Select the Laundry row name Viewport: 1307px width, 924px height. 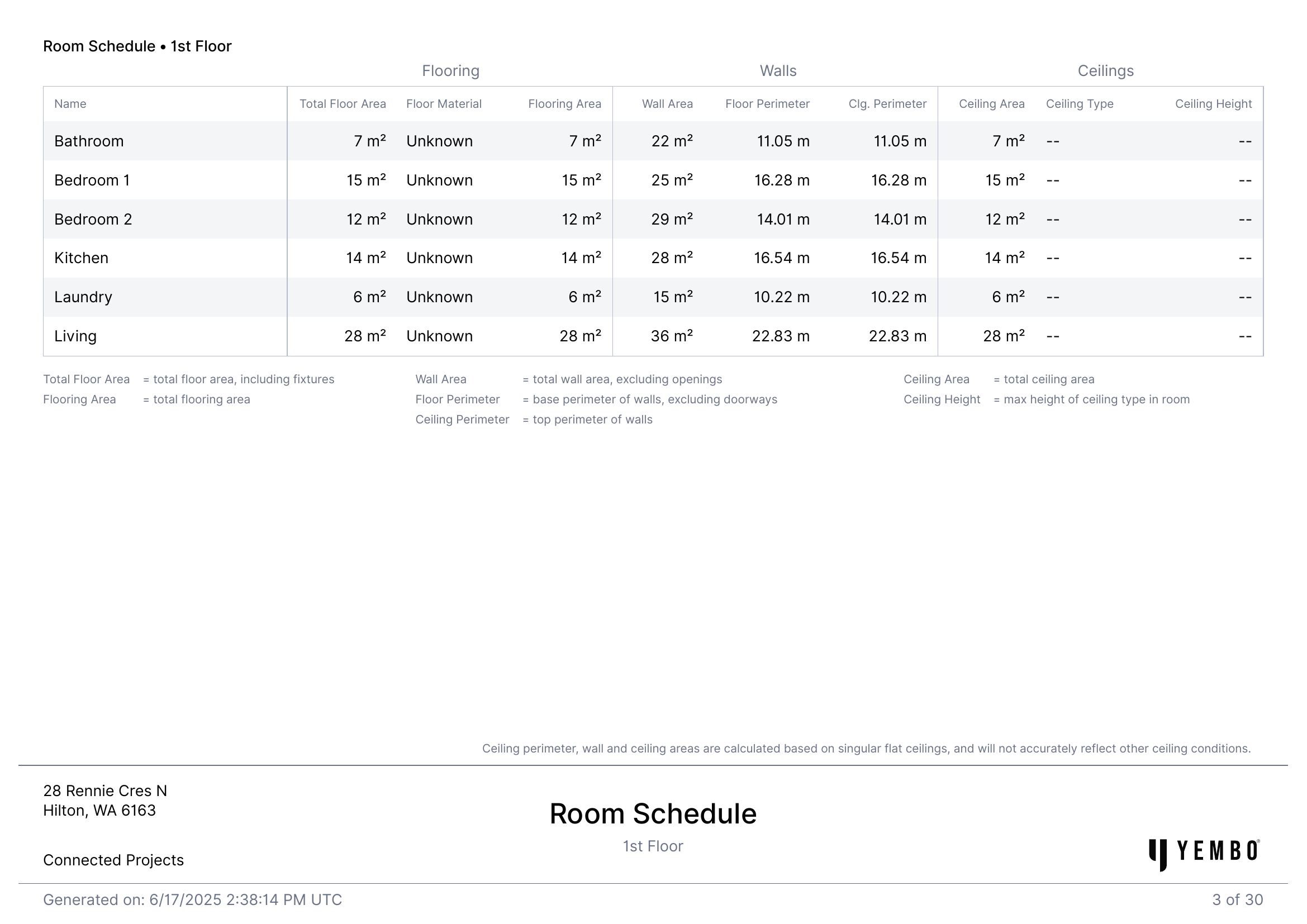click(x=83, y=297)
